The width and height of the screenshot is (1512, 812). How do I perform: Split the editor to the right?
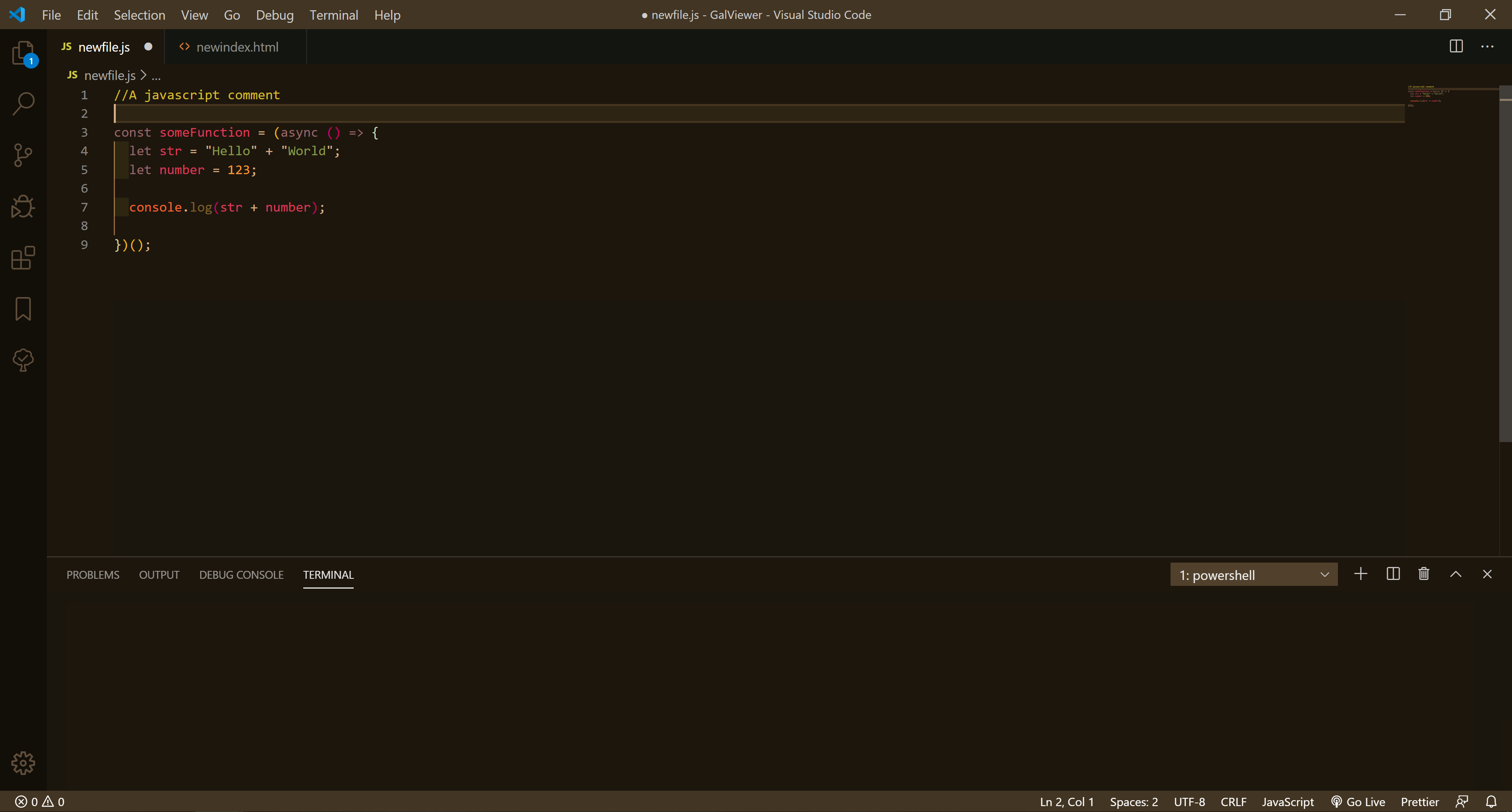point(1456,46)
